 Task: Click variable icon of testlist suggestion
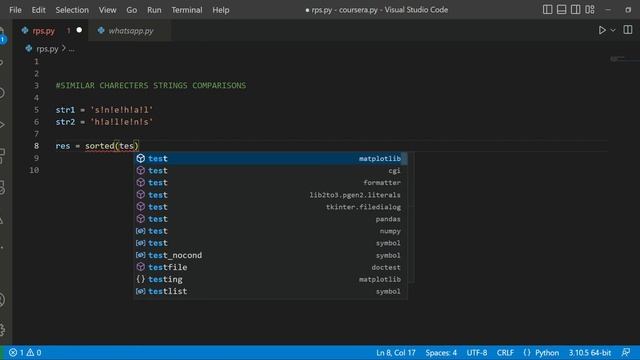click(x=140, y=291)
